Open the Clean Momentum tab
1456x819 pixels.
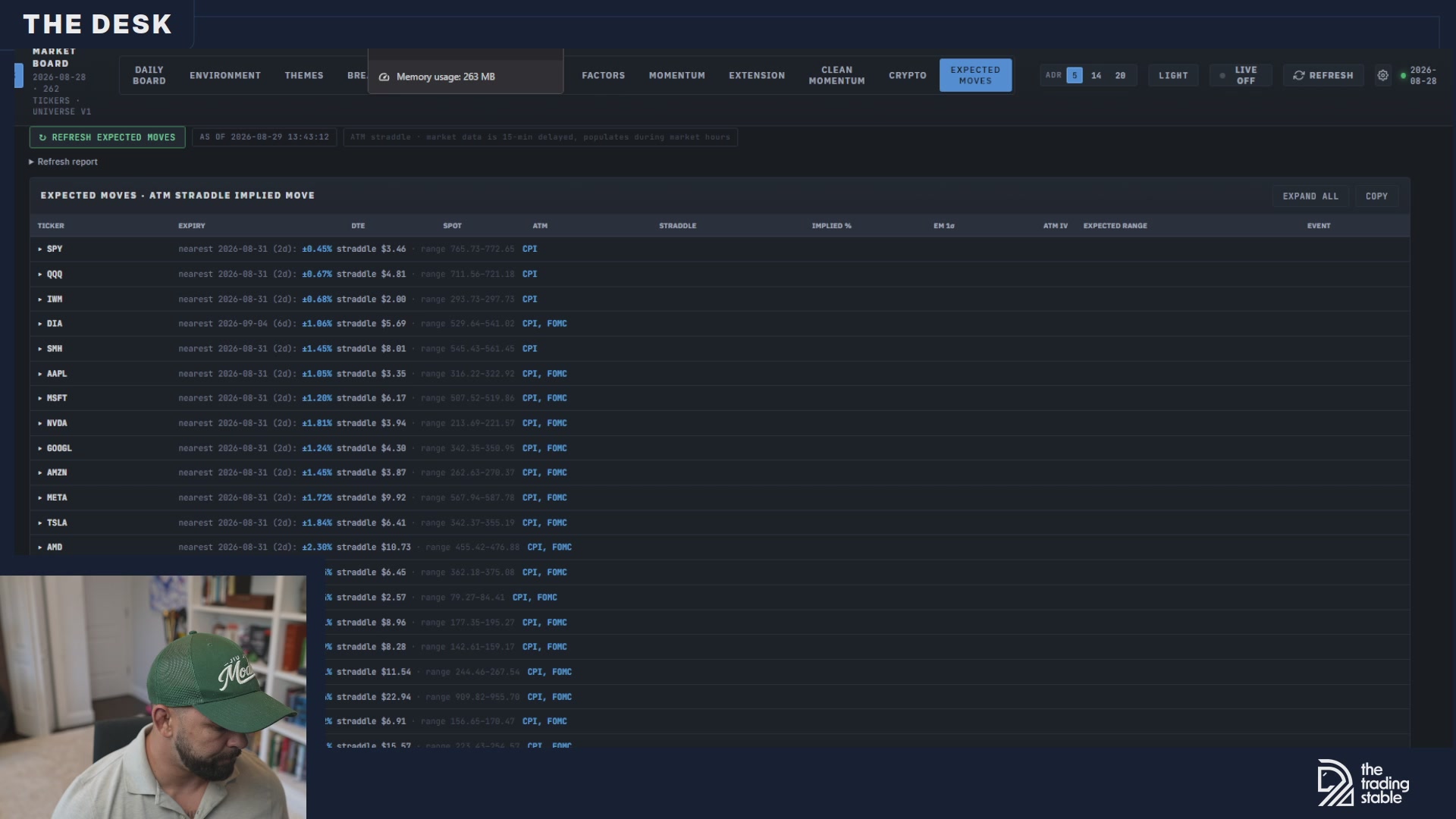point(836,75)
